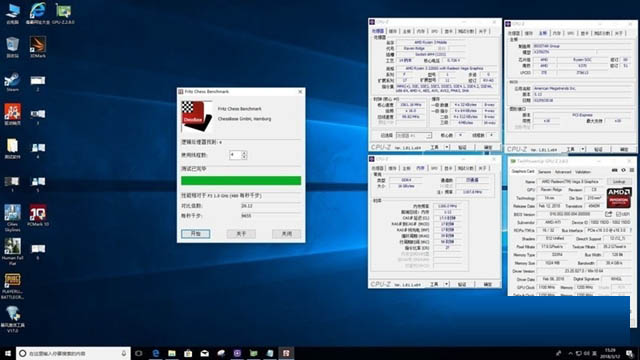Image resolution: width=640 pixels, height=360 pixels.
Task: Open the Advanced tab in GPU-Z
Action: pyautogui.click(x=562, y=172)
